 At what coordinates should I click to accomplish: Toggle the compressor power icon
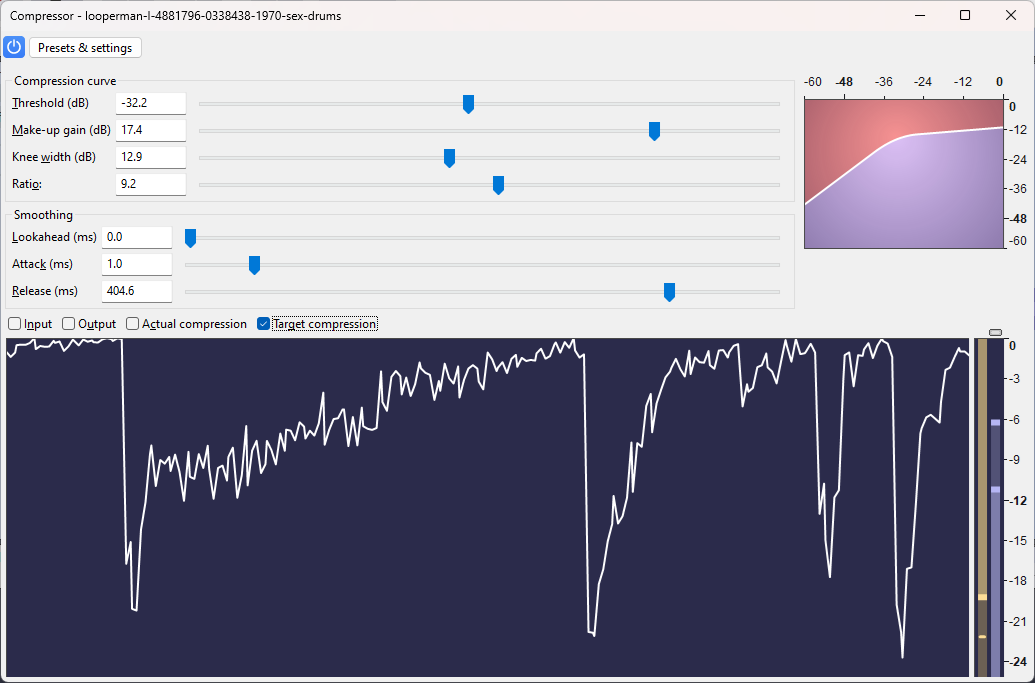(13, 47)
